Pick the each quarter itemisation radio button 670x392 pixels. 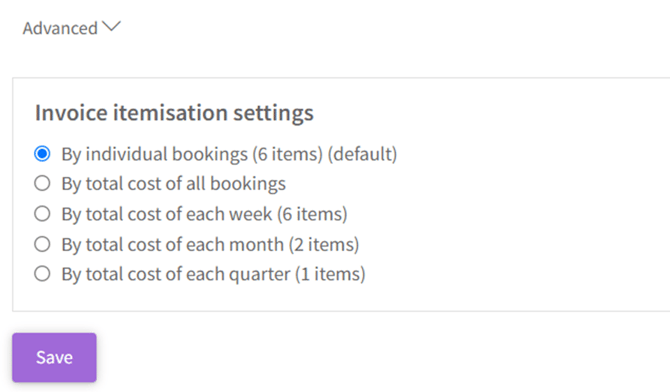point(42,274)
